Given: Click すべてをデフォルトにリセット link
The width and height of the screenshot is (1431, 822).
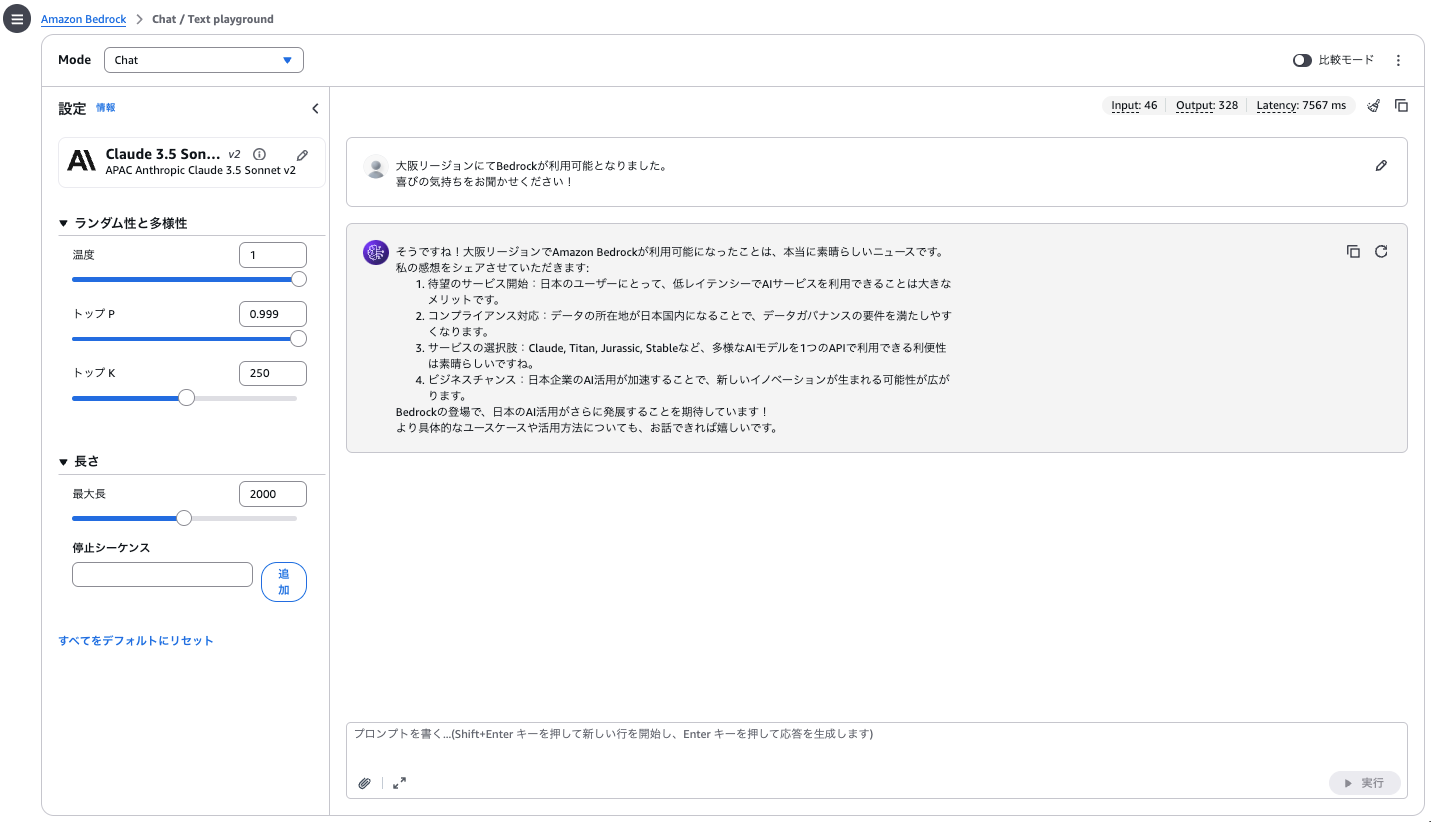Looking at the screenshot, I should (x=136, y=641).
